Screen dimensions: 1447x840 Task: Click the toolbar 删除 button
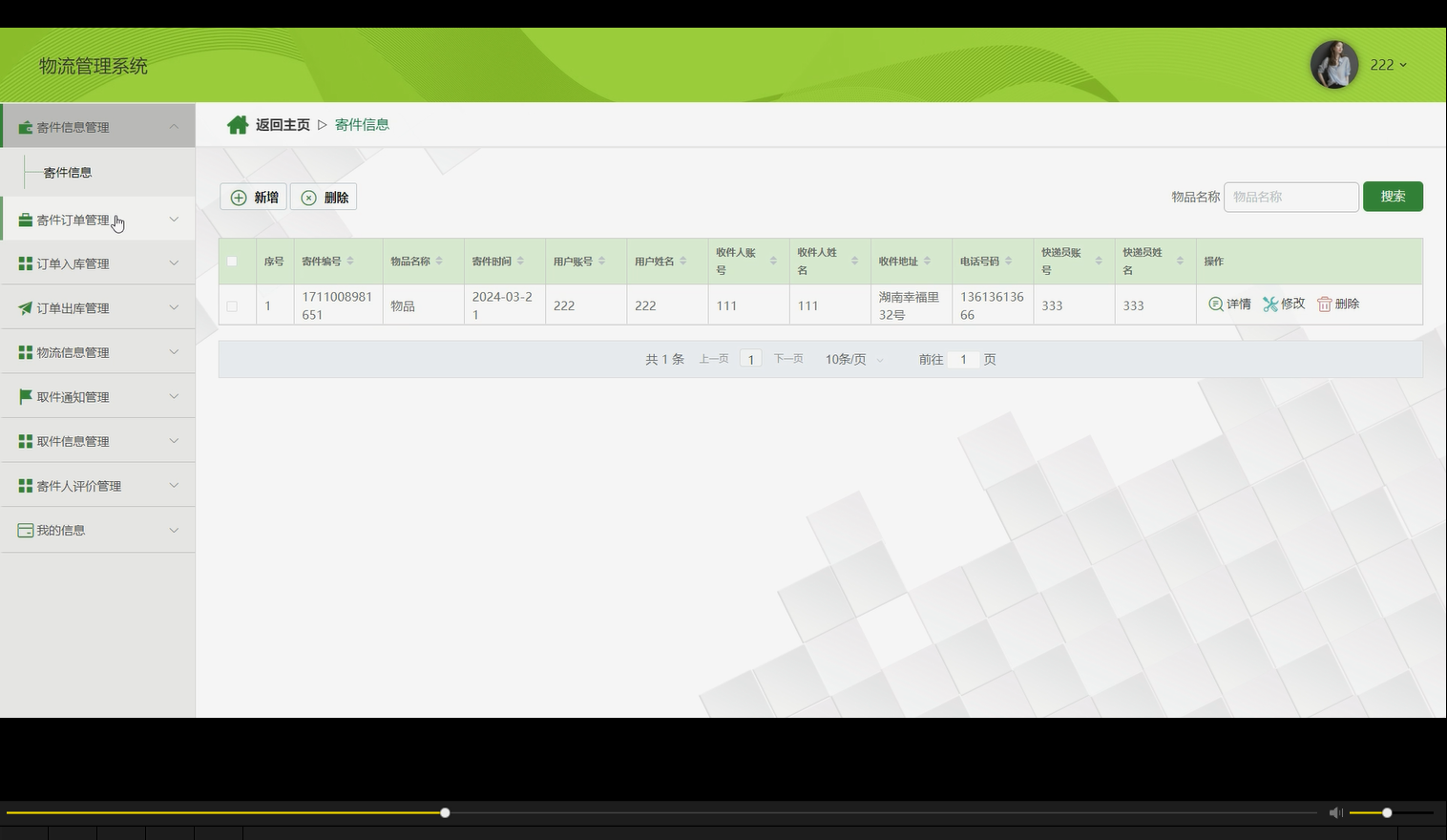(x=324, y=198)
